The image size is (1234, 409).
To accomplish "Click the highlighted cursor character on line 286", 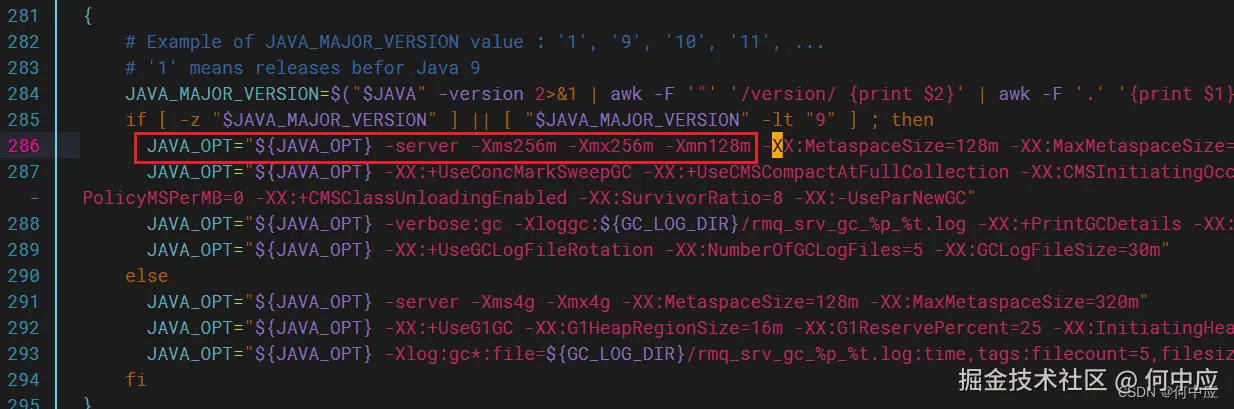I will [x=777, y=146].
